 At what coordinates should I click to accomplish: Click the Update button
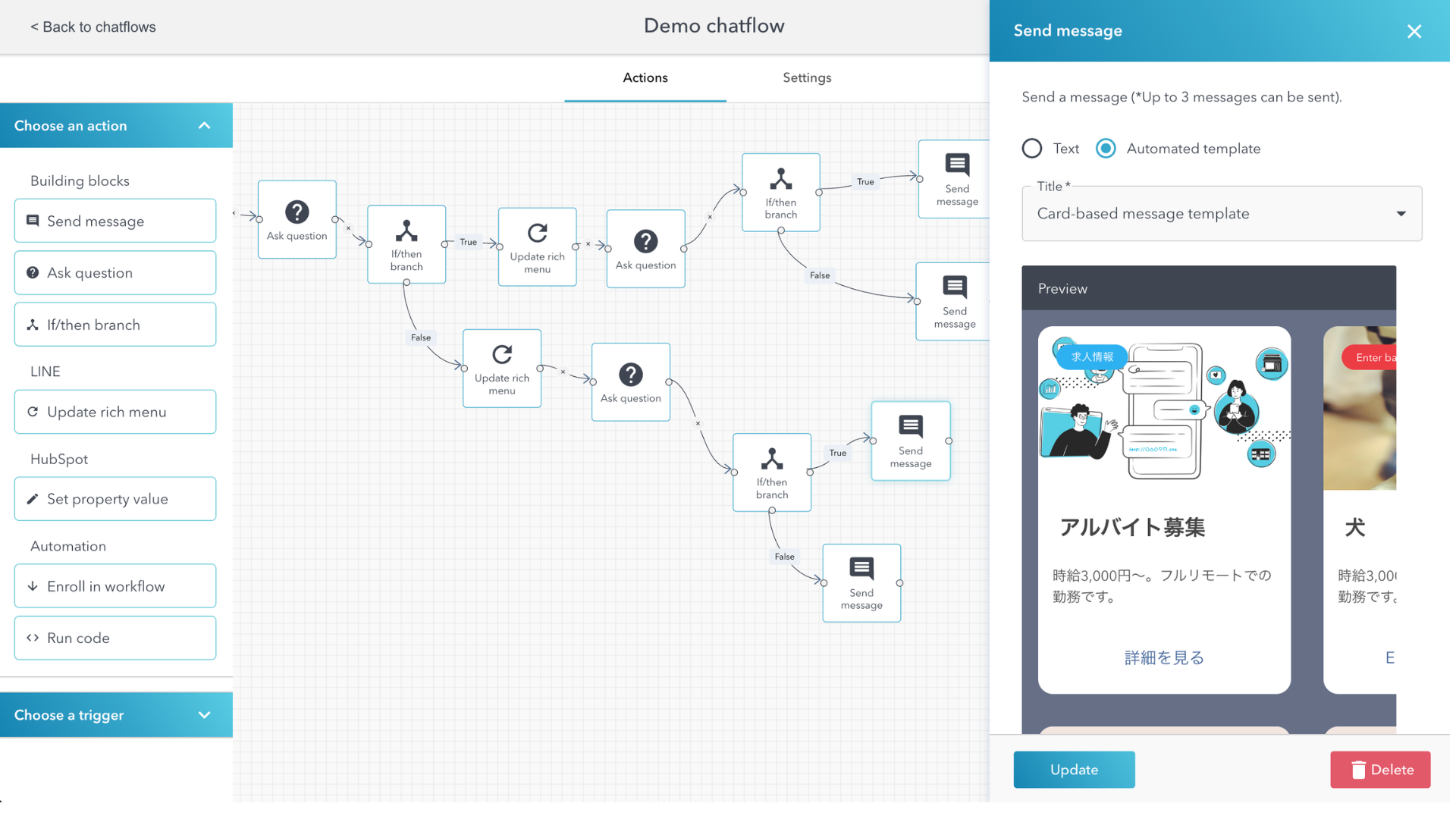[1074, 769]
